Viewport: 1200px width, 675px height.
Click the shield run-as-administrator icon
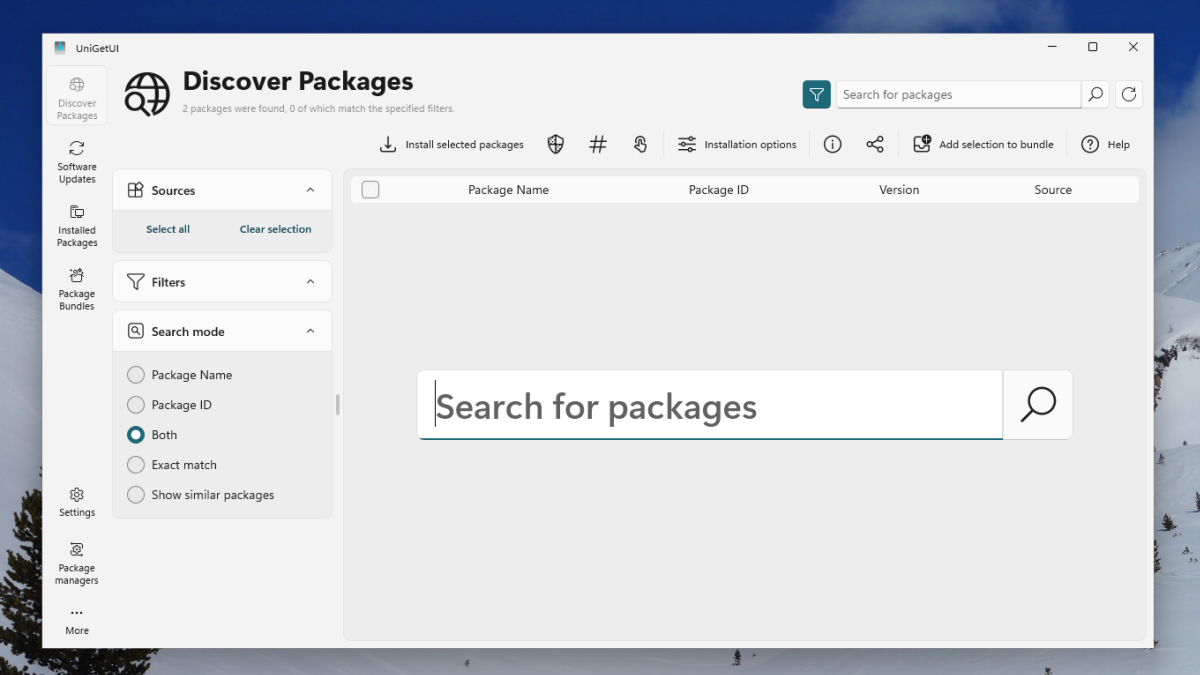pyautogui.click(x=556, y=145)
